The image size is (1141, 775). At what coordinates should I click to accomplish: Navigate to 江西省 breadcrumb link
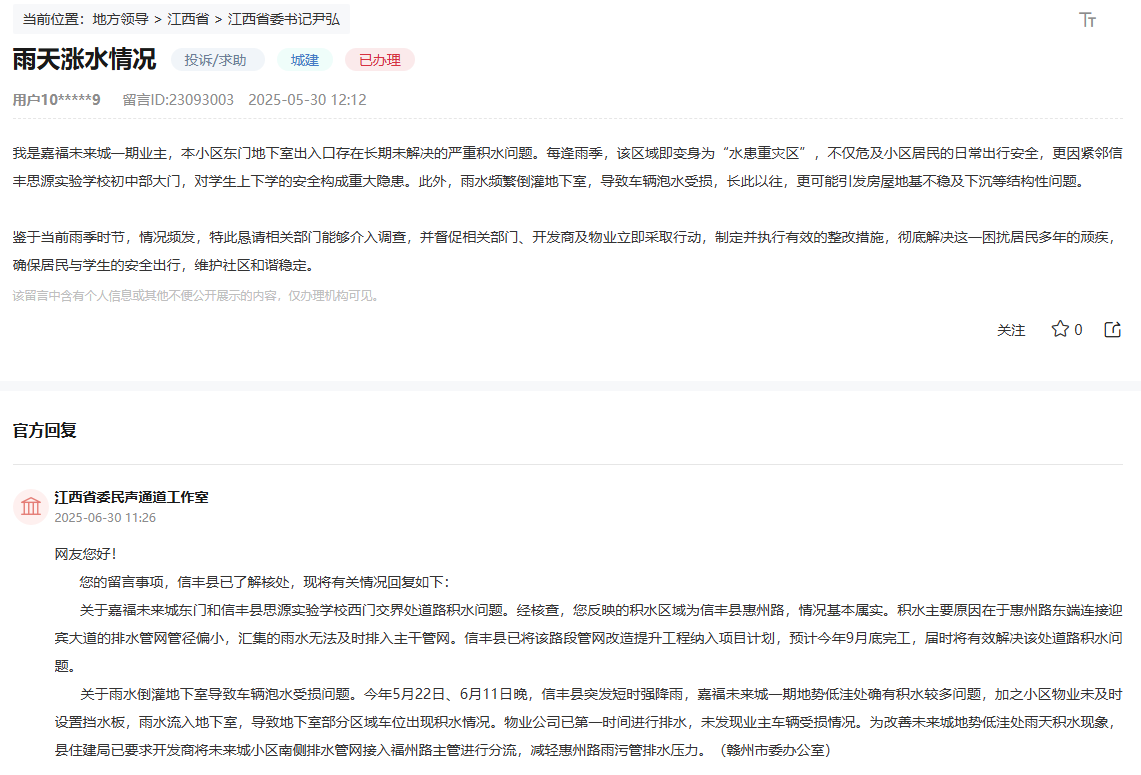188,19
